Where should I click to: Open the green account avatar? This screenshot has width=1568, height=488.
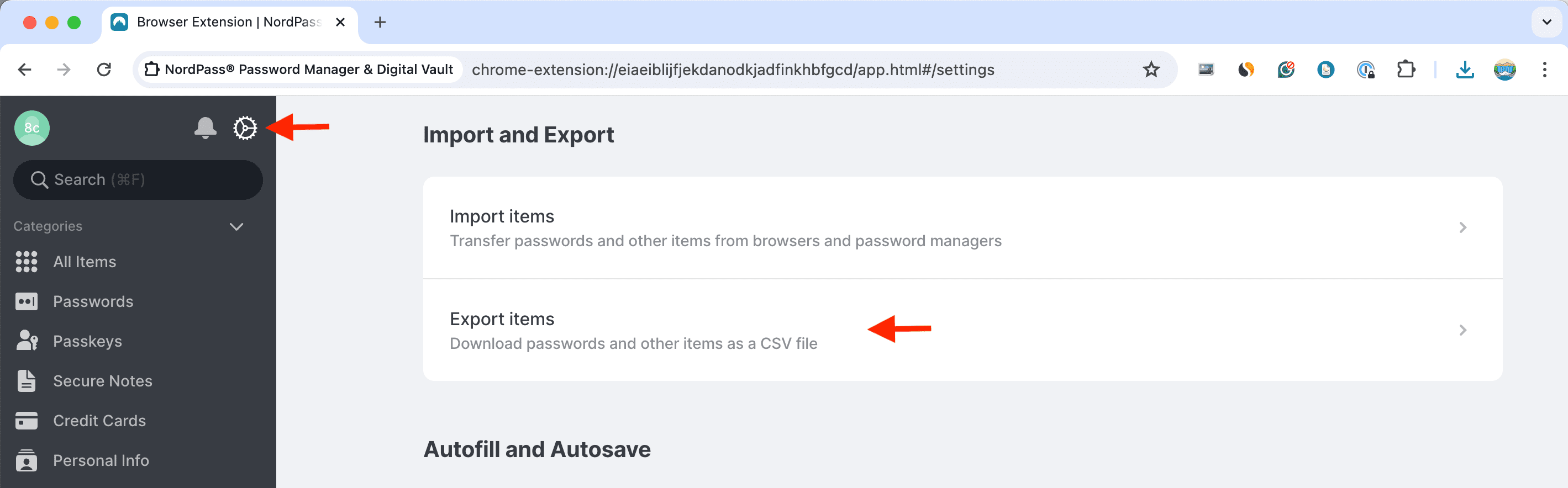coord(31,128)
